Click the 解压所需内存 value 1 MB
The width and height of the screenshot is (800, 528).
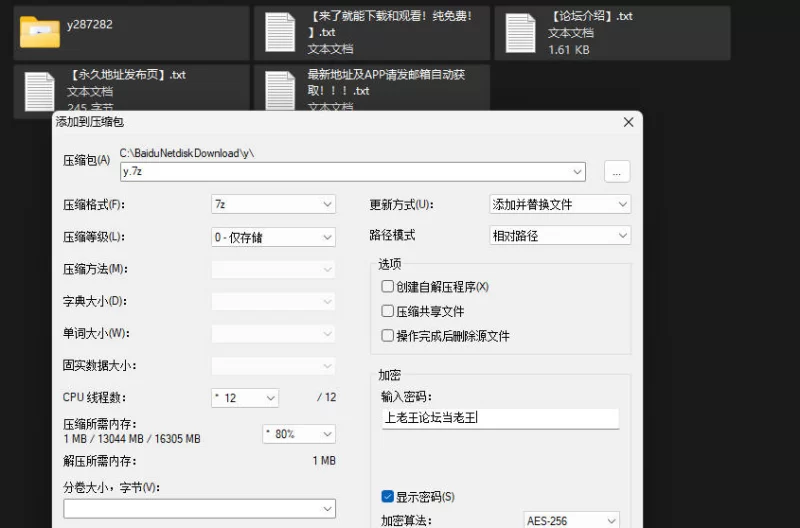(x=324, y=461)
